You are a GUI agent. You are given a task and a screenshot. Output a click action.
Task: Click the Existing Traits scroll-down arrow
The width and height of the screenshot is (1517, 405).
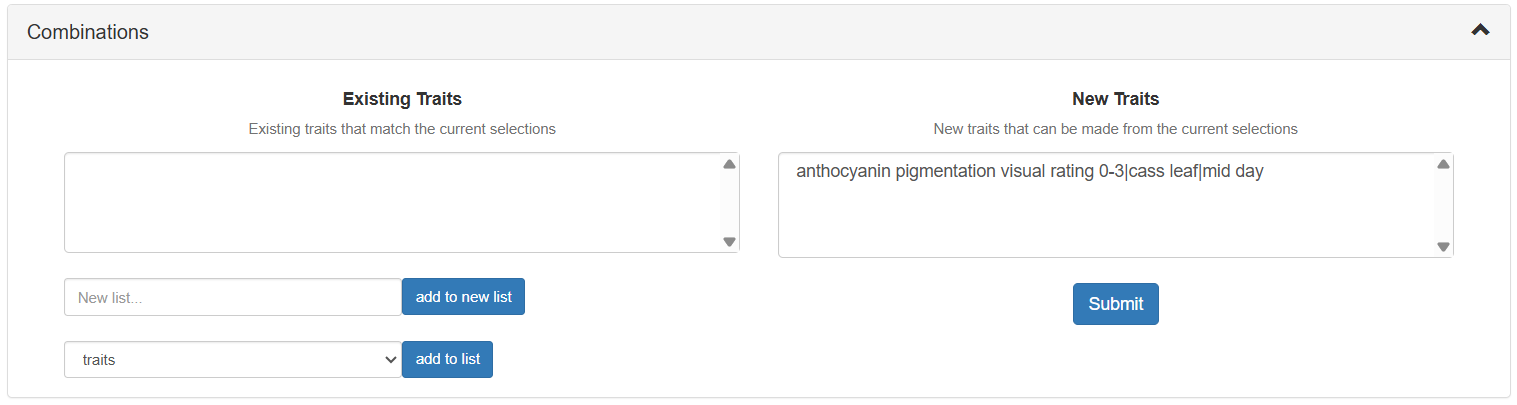click(729, 241)
